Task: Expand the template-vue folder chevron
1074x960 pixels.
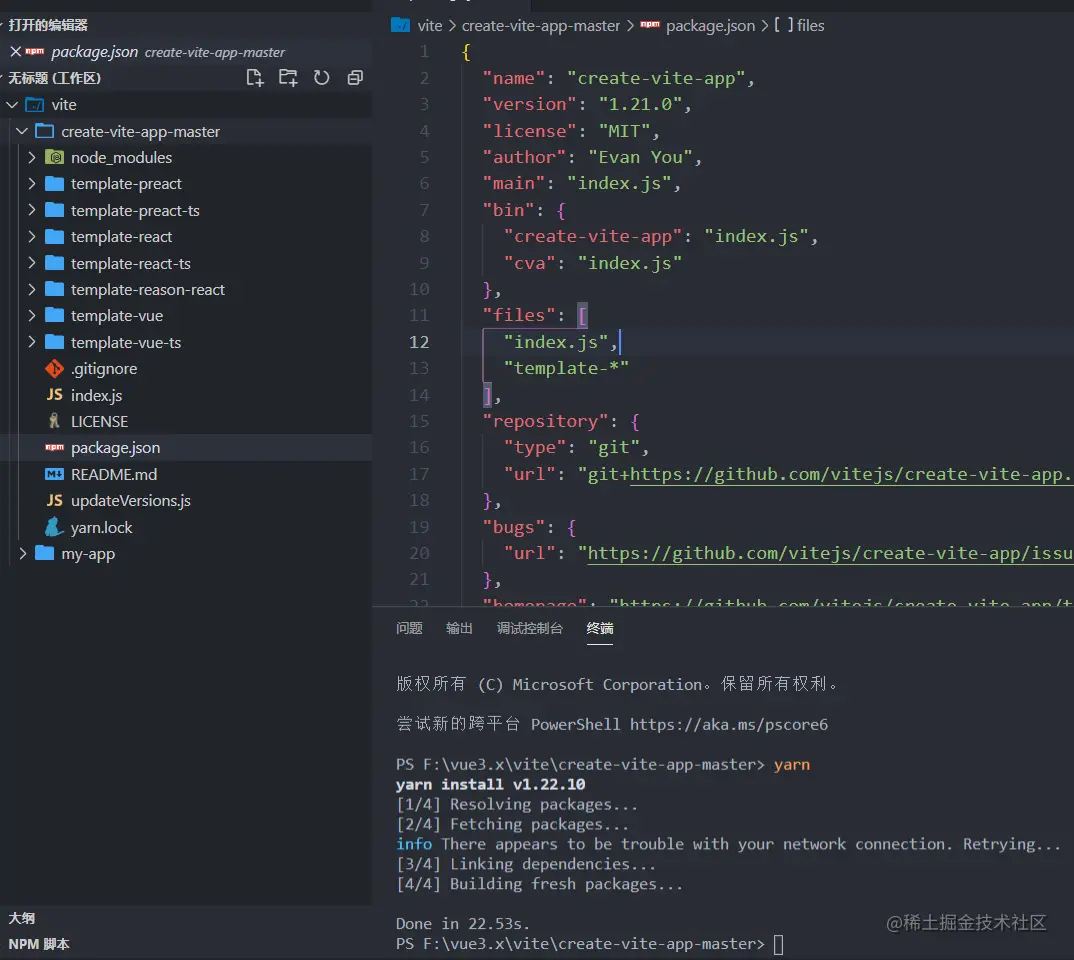Action: click(x=32, y=316)
